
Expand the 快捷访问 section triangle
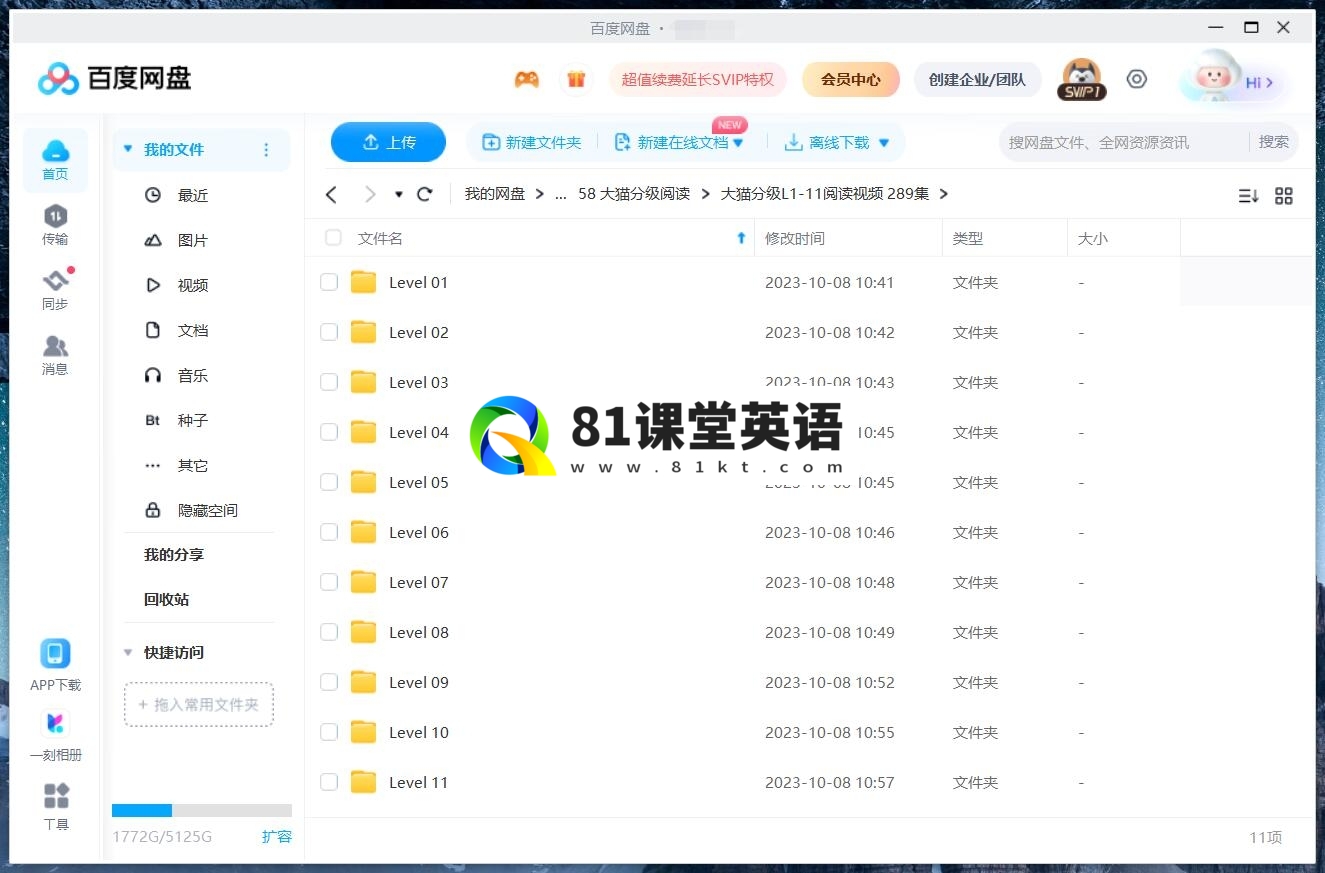[x=128, y=652]
